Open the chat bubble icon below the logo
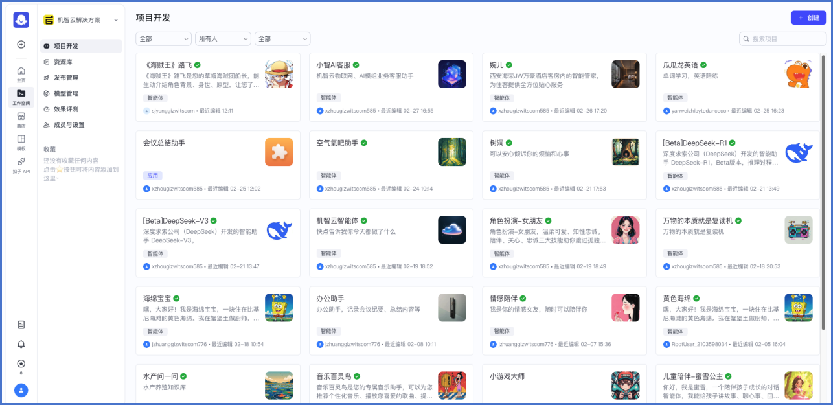833x405 pixels. pyautogui.click(x=21, y=45)
